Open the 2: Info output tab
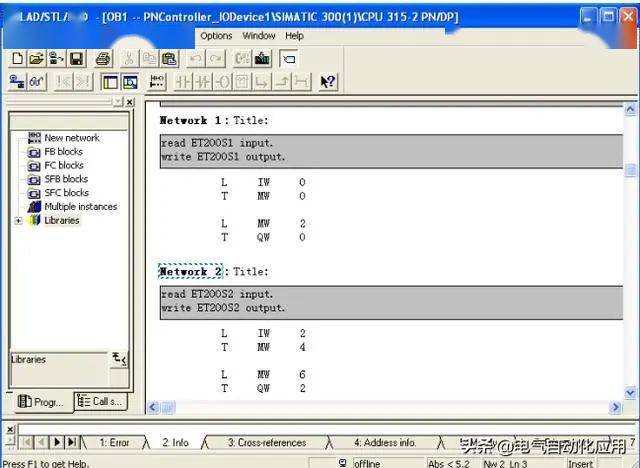Viewport: 640px width, 468px height. pos(176,443)
